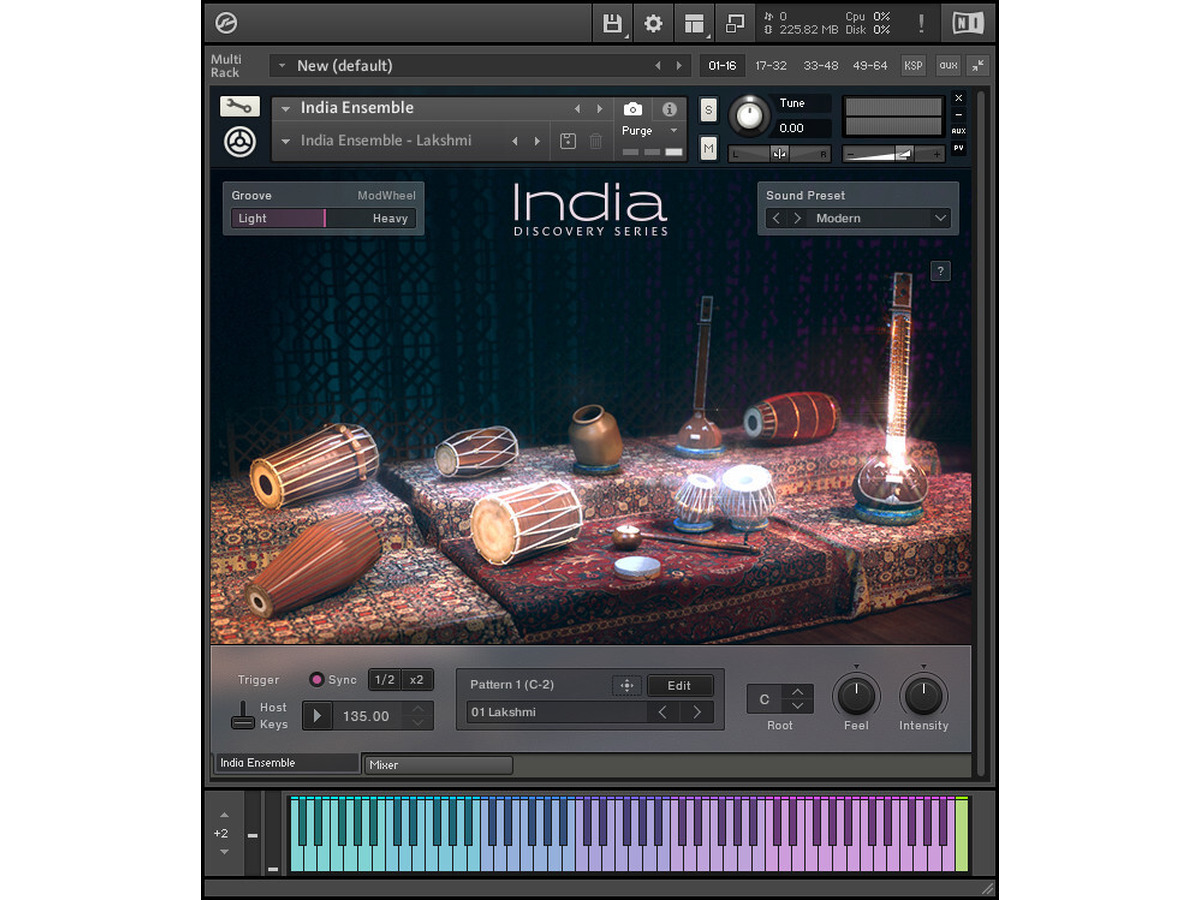Click the NI logo icon

tap(967, 23)
